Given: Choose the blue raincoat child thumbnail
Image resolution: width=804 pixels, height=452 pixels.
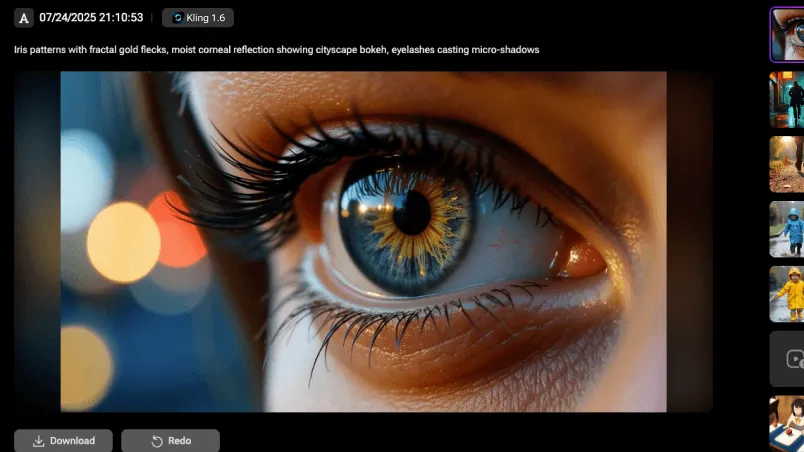Looking at the screenshot, I should click(787, 229).
